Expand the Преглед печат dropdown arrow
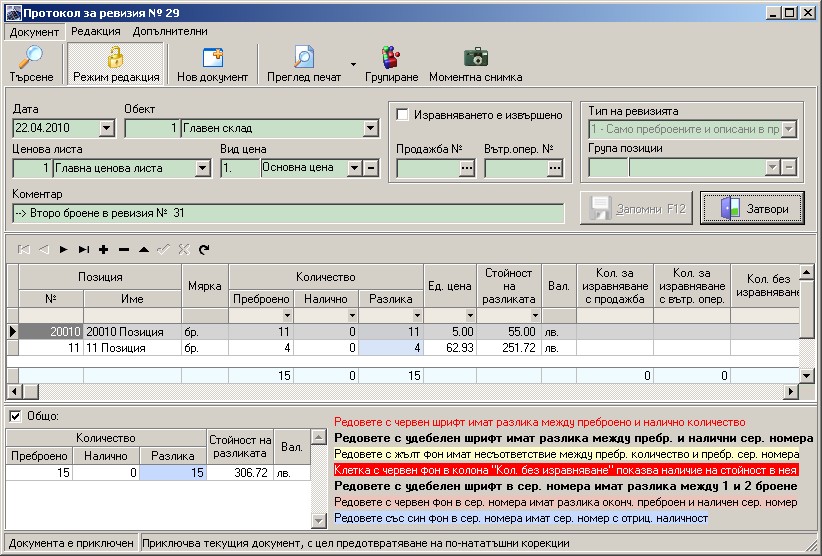Viewport: 822px width, 556px height. pyautogui.click(x=353, y=64)
